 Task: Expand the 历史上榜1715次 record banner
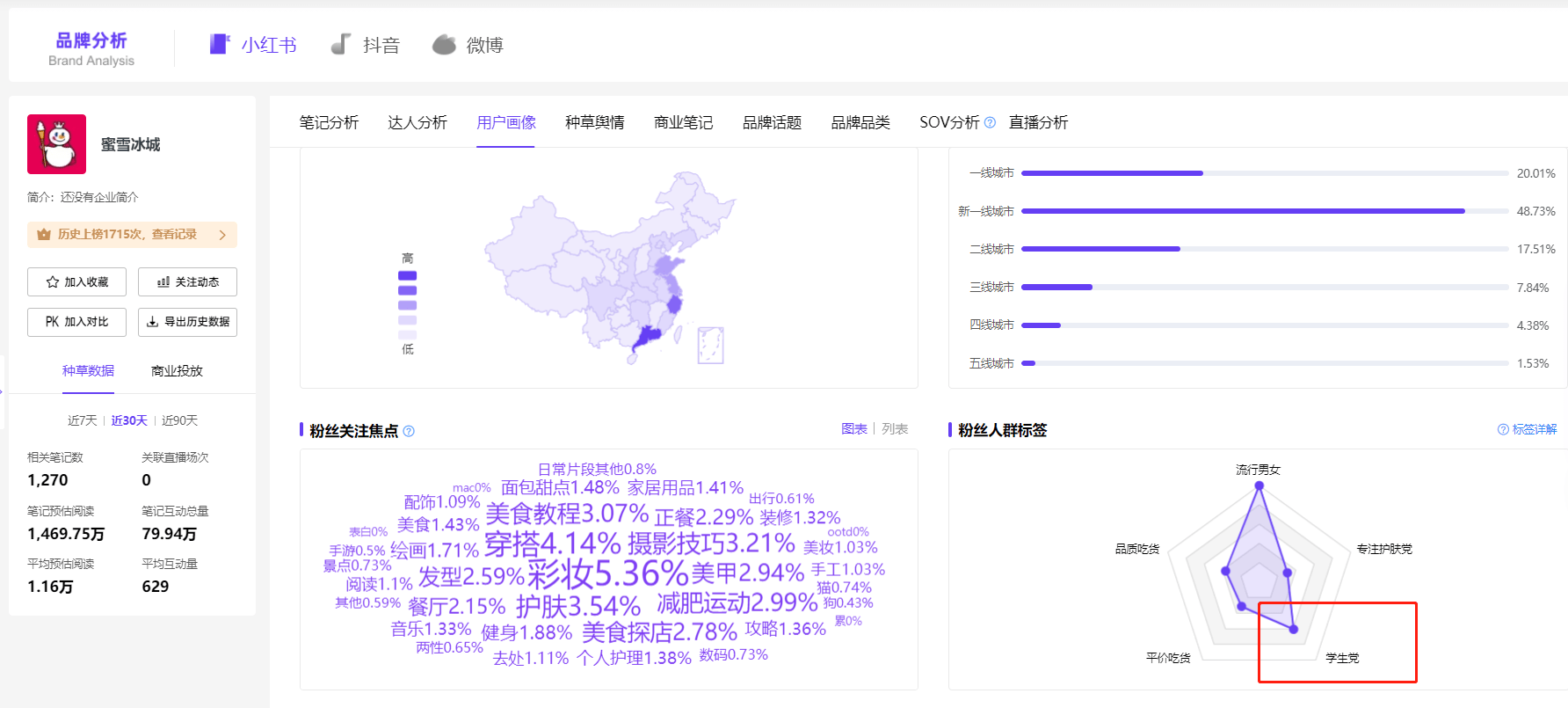click(x=132, y=235)
